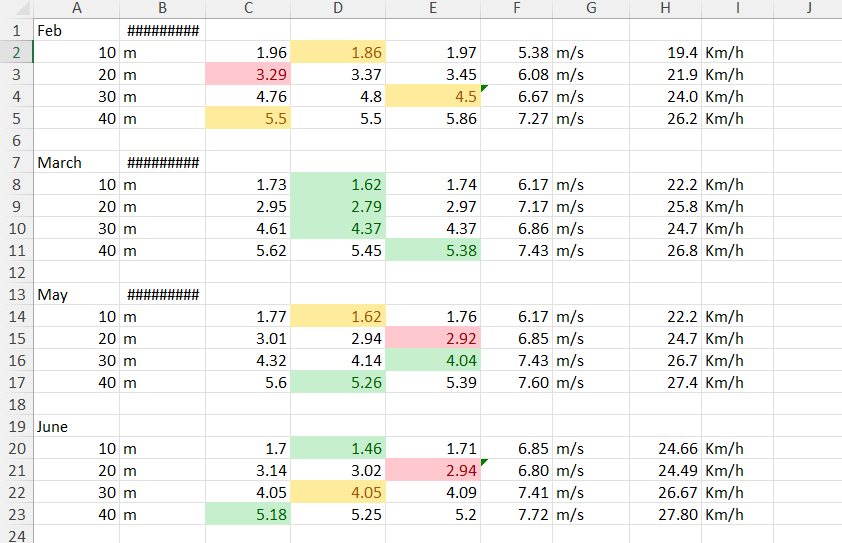Click the cell labeled May
The width and height of the screenshot is (842, 543).
(x=76, y=294)
